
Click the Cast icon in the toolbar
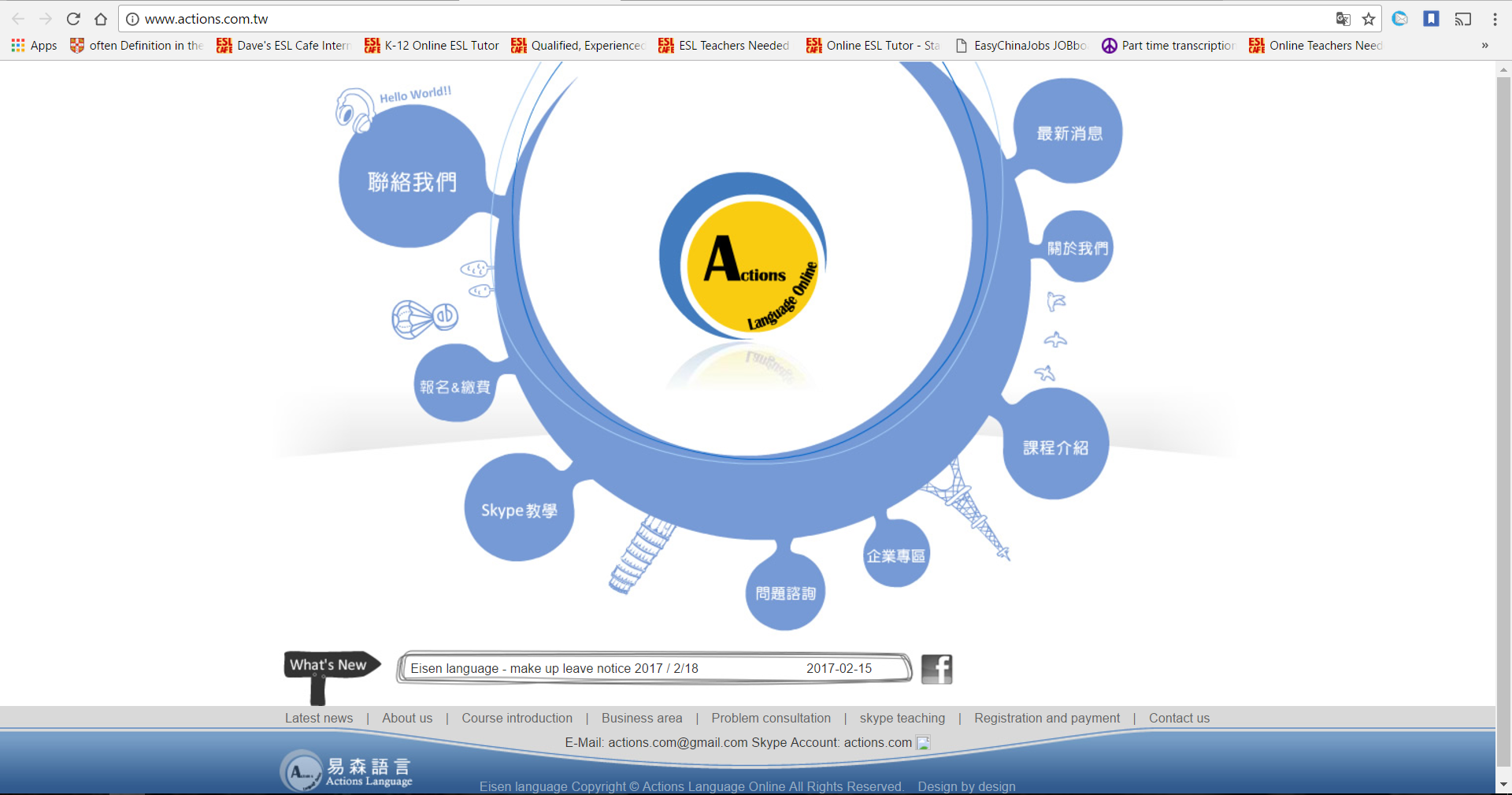point(1463,19)
